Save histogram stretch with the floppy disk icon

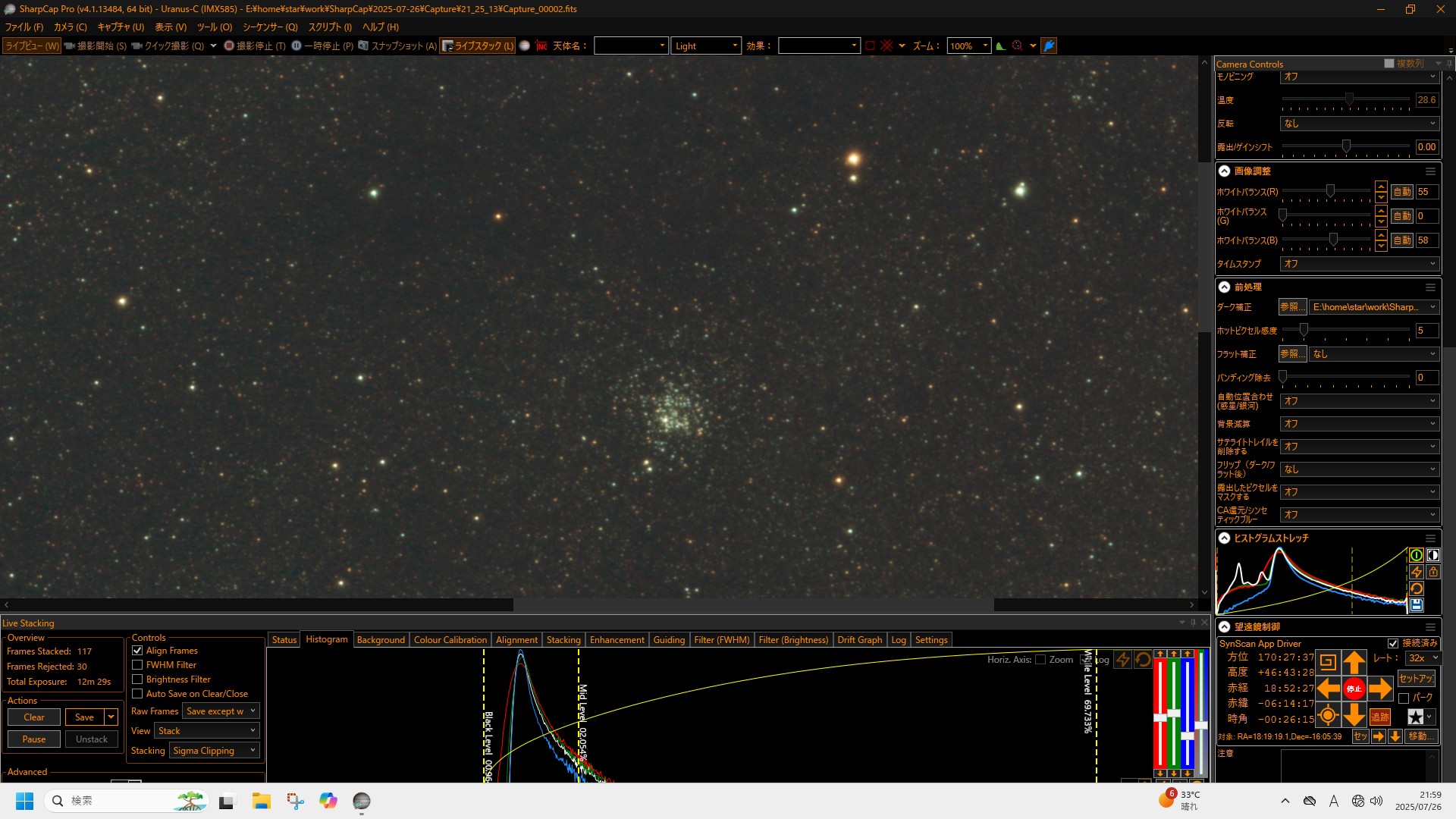[1416, 605]
